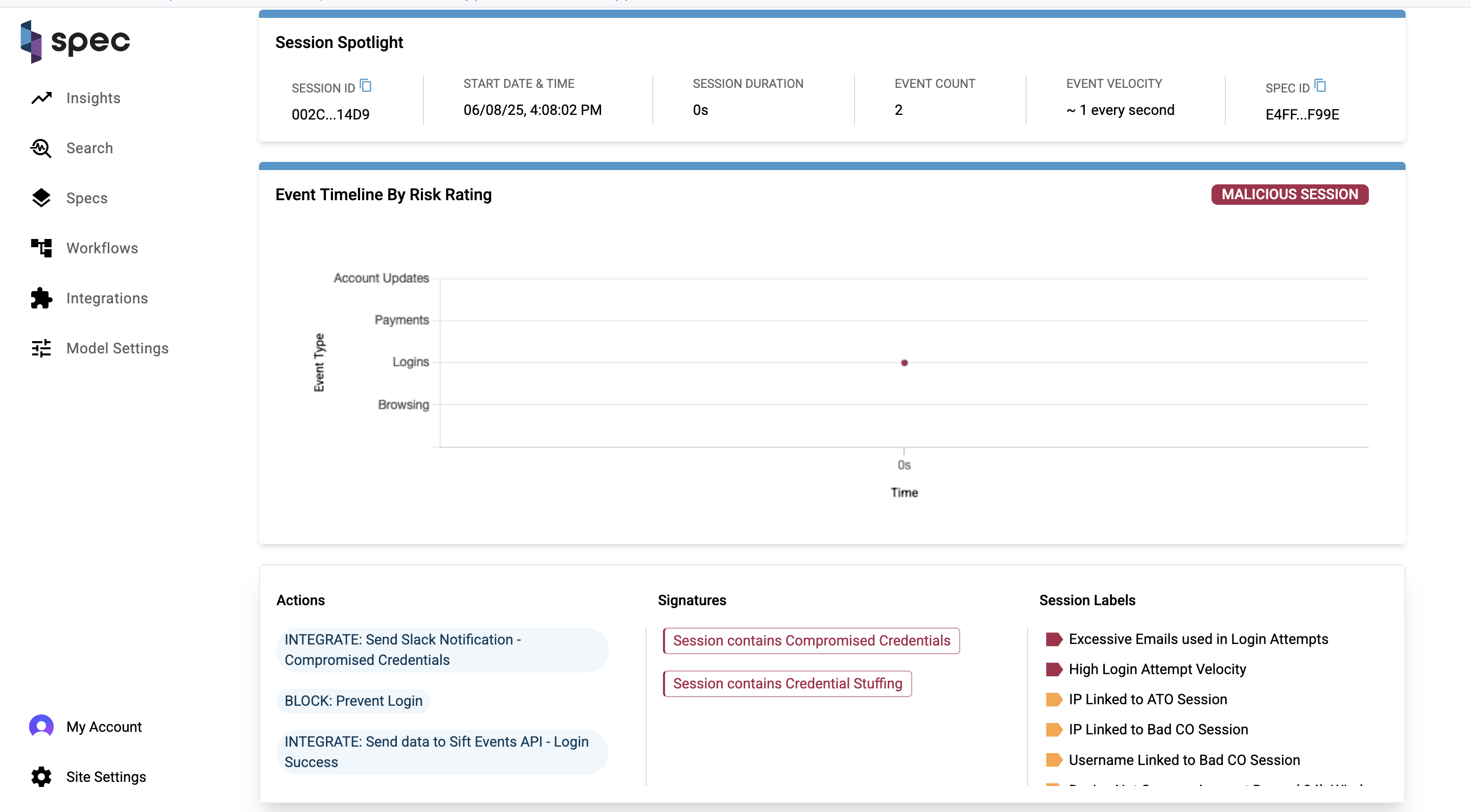Click Session contains Credential Stuffing signature

tap(787, 683)
